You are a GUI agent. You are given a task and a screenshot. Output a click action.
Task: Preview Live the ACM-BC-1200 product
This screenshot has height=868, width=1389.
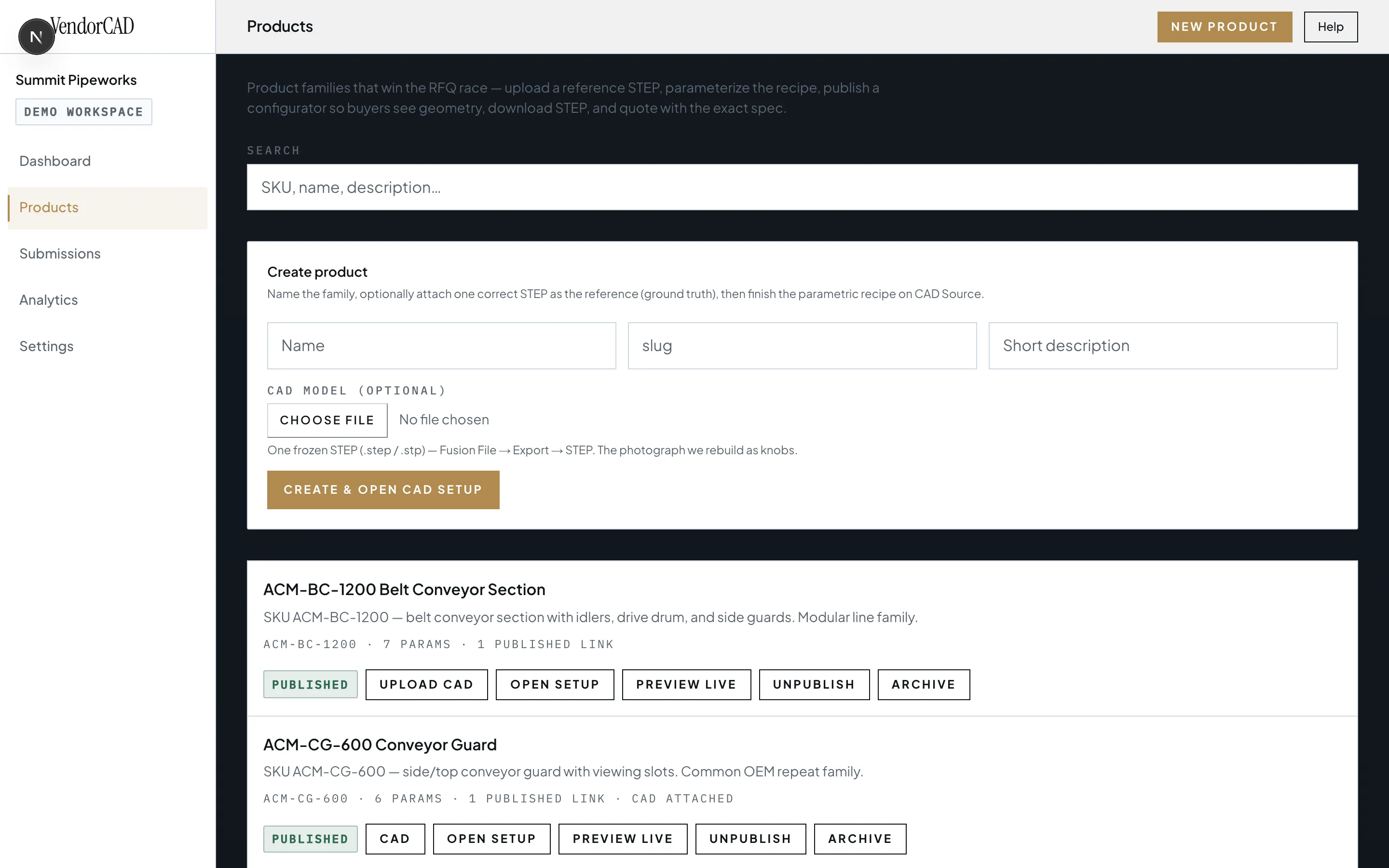(686, 684)
